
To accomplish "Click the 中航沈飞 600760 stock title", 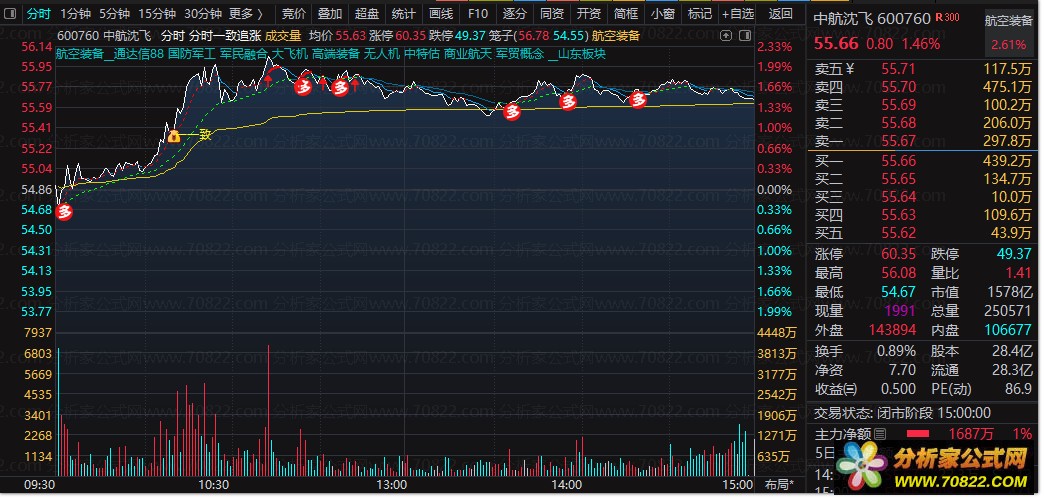I will point(872,19).
